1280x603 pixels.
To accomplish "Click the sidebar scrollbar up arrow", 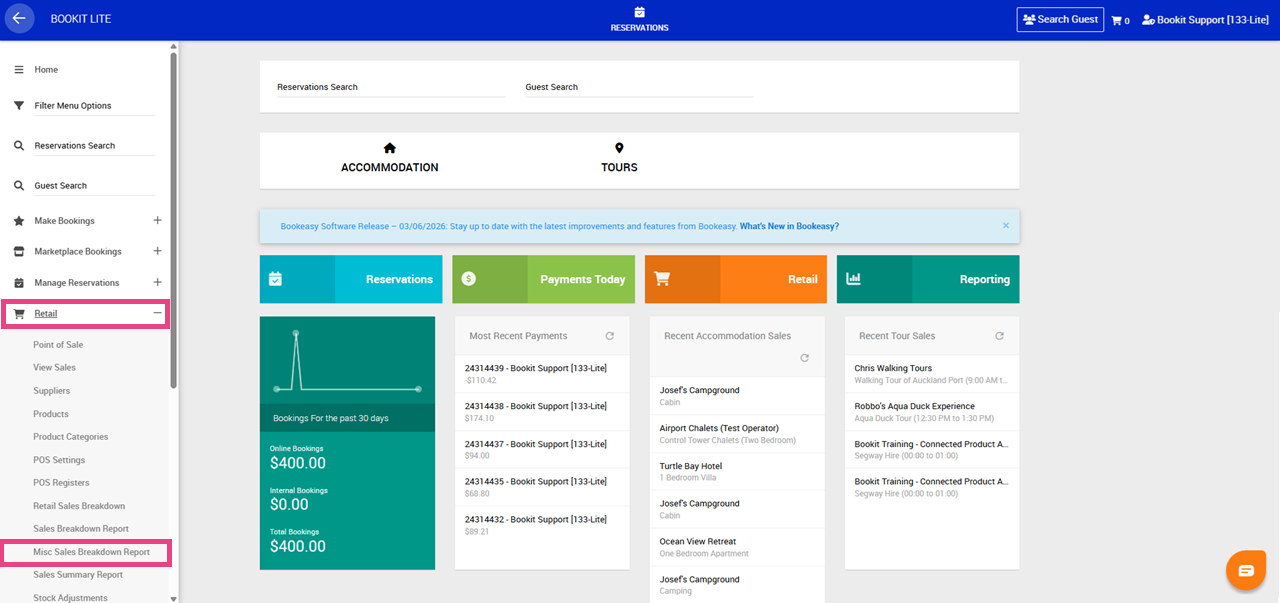I will pyautogui.click(x=174, y=46).
